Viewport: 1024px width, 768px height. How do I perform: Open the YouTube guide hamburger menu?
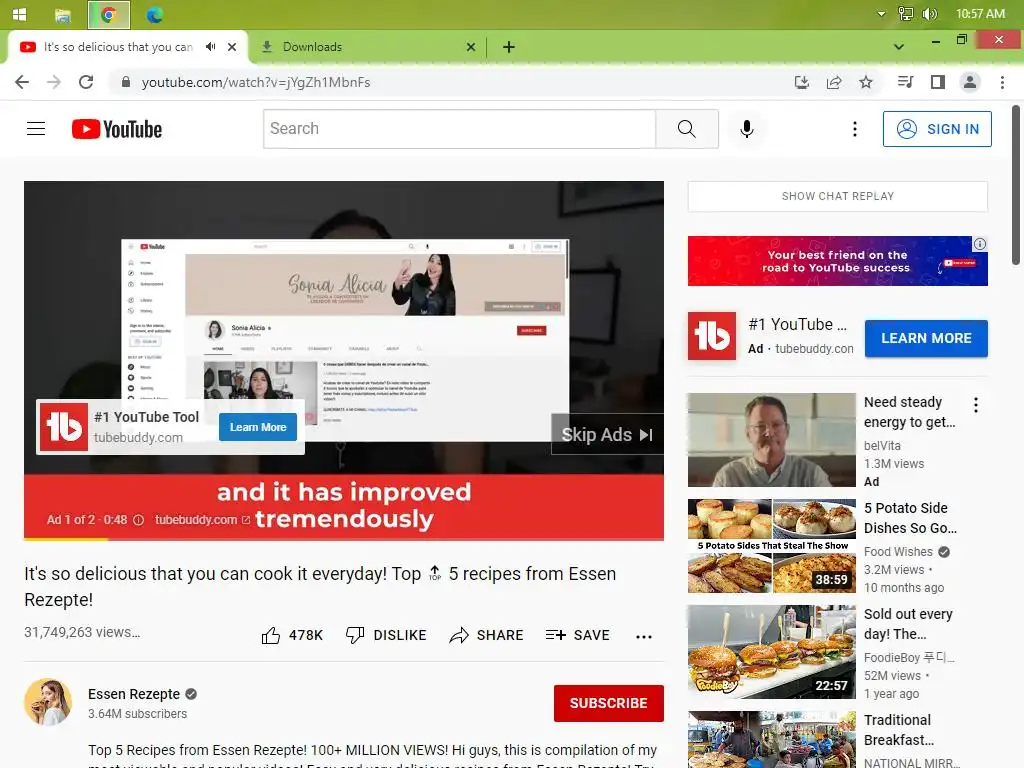(x=36, y=129)
